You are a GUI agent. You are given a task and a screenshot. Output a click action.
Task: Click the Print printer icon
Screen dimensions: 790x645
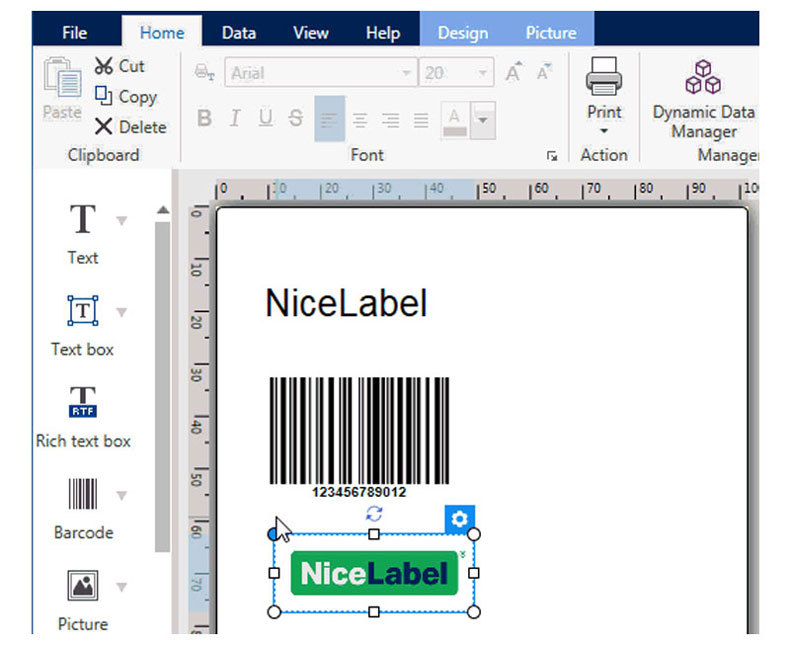coord(604,77)
